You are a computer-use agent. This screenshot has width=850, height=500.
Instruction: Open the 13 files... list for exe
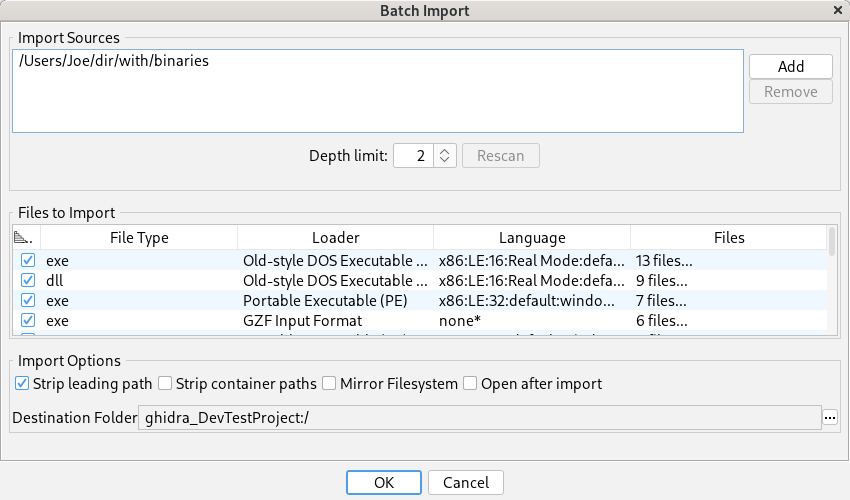tap(664, 260)
